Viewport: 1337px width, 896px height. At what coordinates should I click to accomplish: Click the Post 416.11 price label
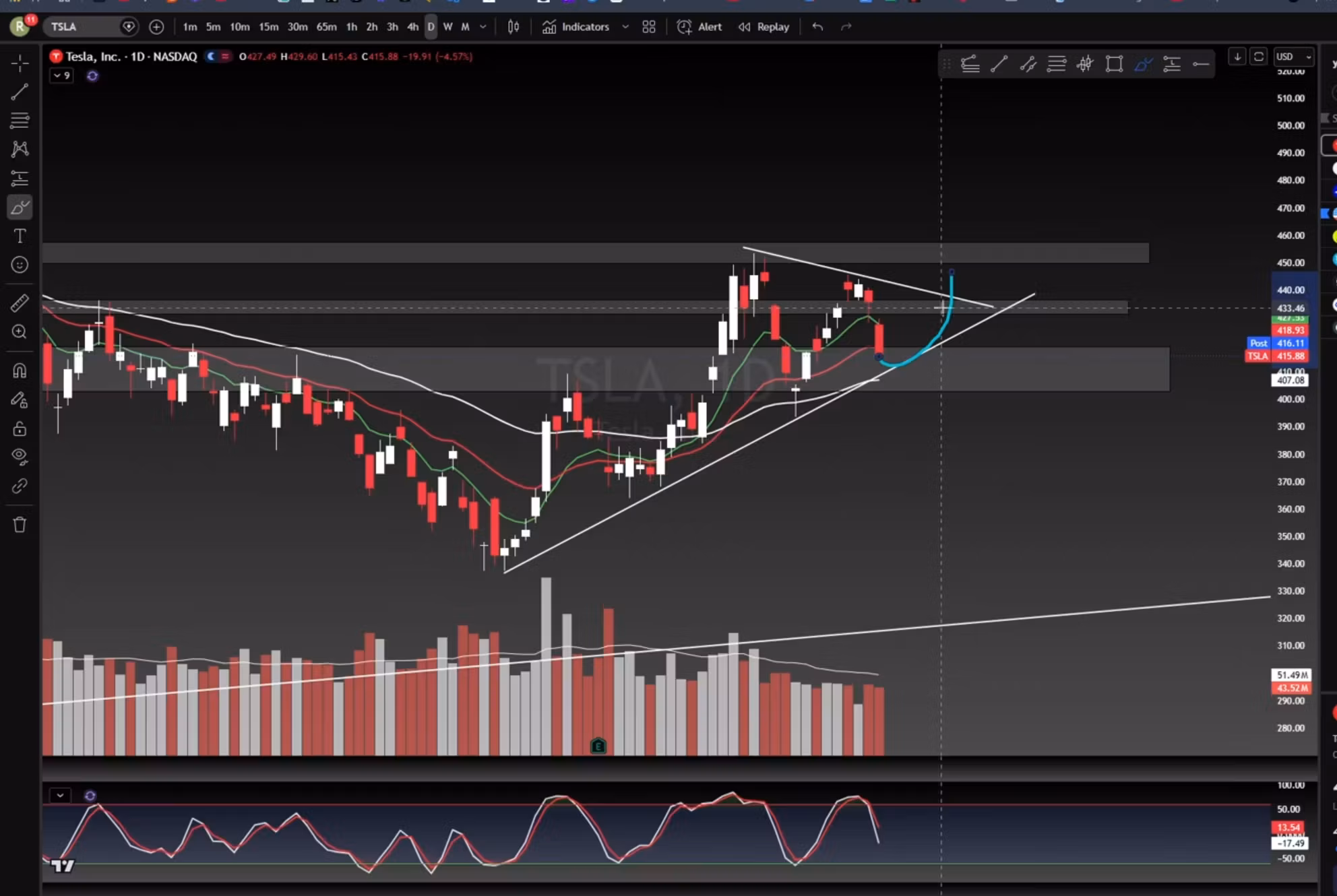(x=1278, y=343)
